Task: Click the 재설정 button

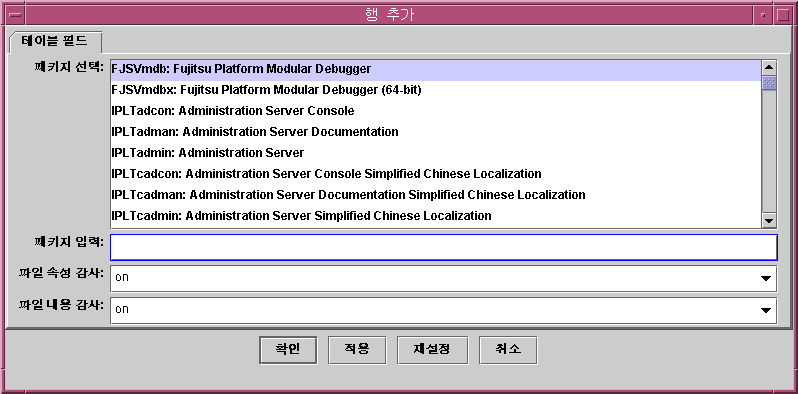Action: click(x=432, y=350)
